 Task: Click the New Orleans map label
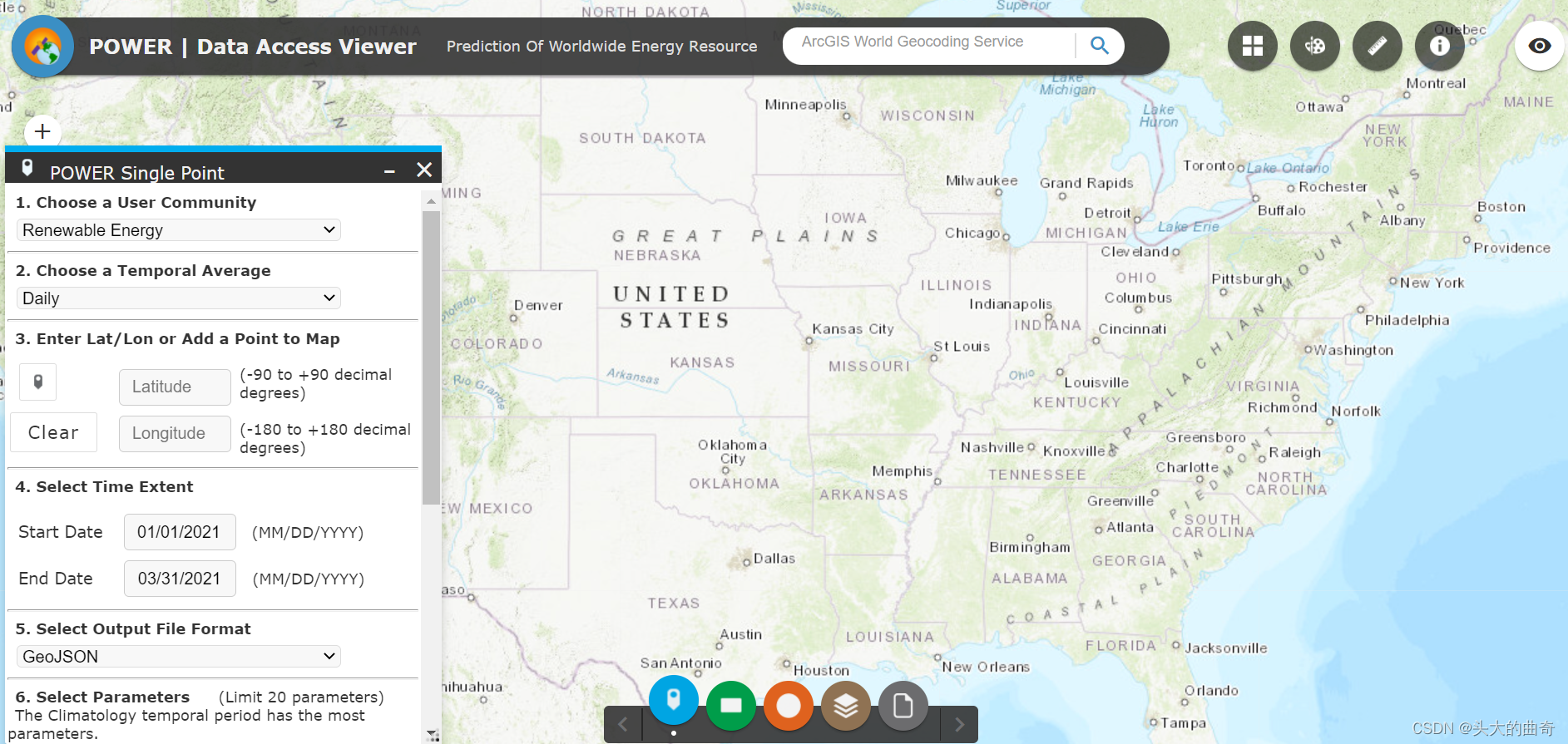986,667
